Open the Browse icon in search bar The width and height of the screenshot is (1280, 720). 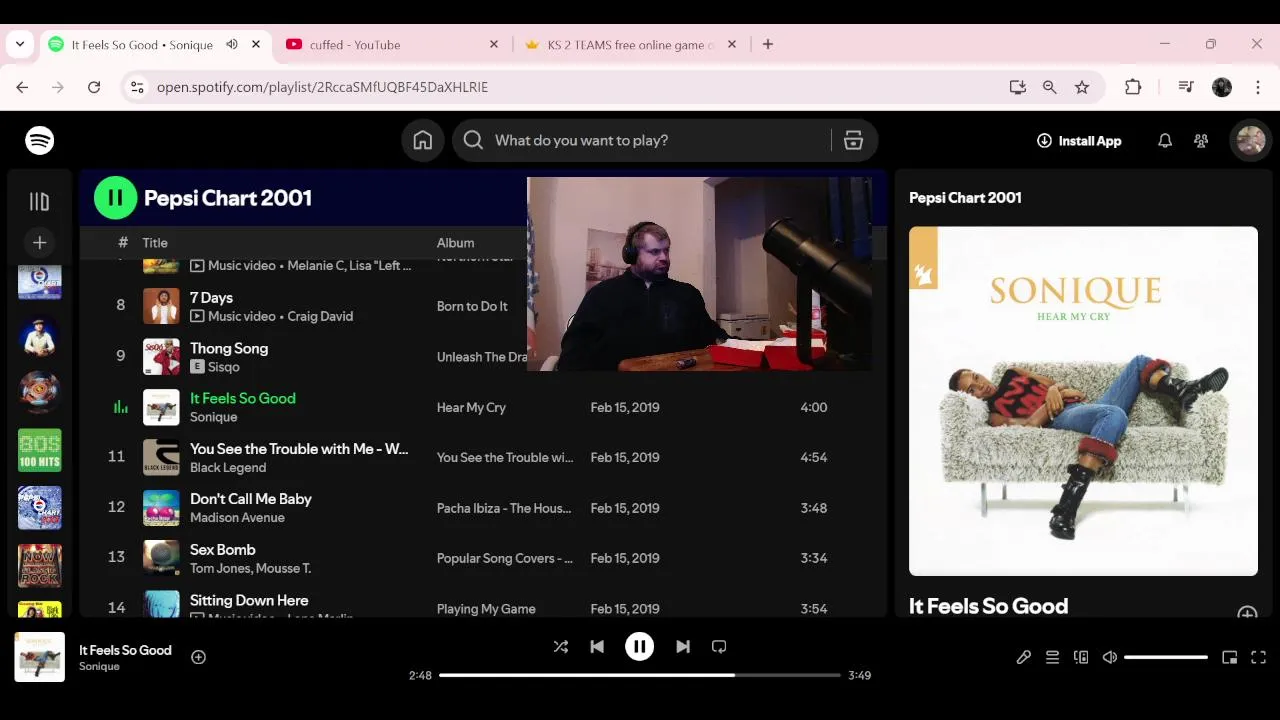click(853, 141)
